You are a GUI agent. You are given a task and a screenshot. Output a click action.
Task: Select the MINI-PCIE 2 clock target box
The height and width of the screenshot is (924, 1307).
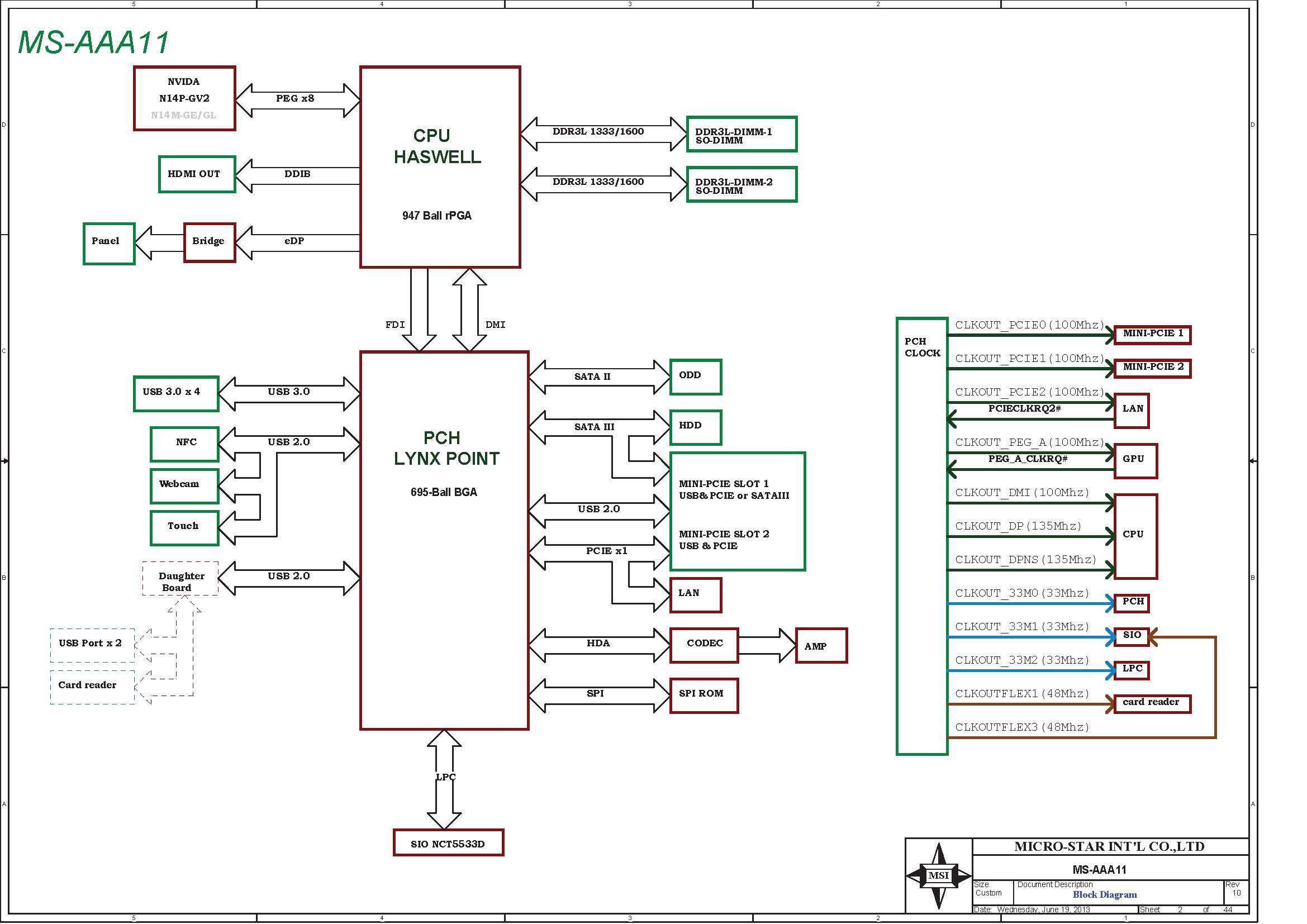coord(1153,368)
